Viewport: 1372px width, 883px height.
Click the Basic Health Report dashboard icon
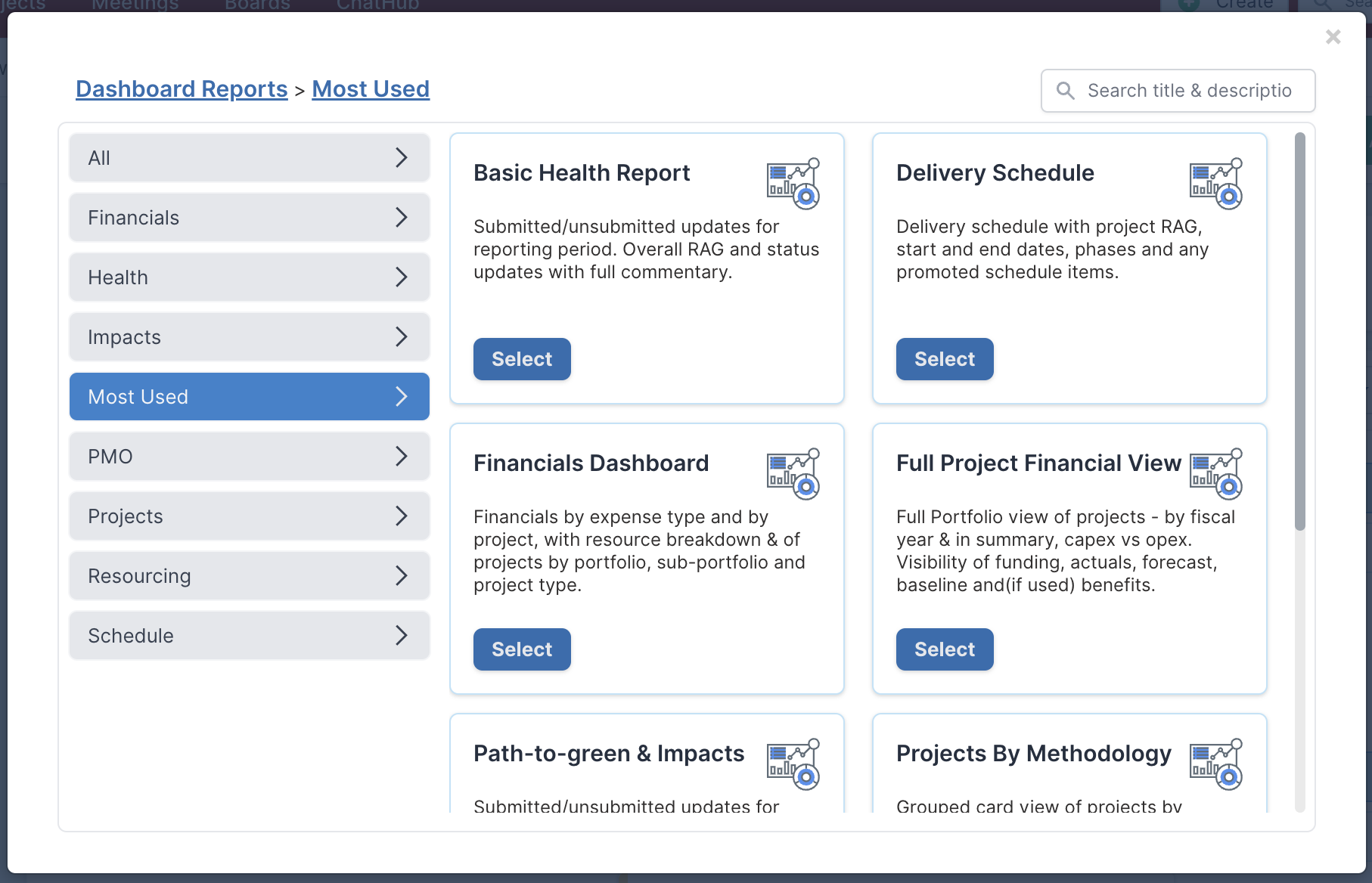pos(793,184)
